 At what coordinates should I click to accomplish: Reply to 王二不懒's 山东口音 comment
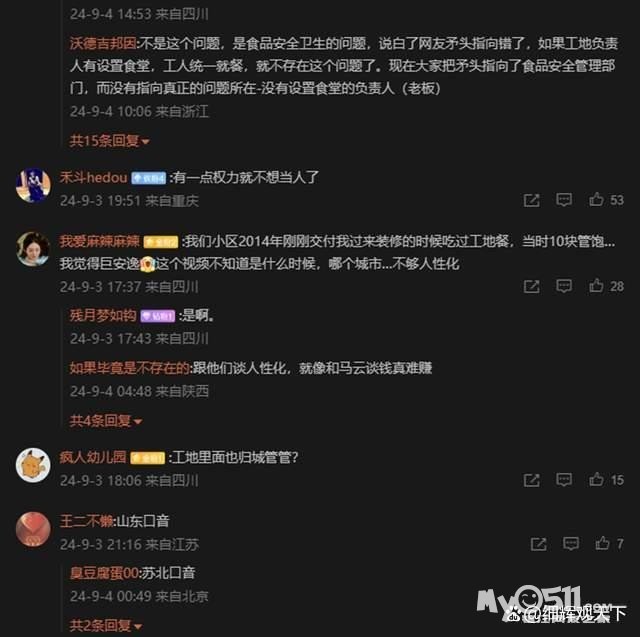pyautogui.click(x=571, y=544)
